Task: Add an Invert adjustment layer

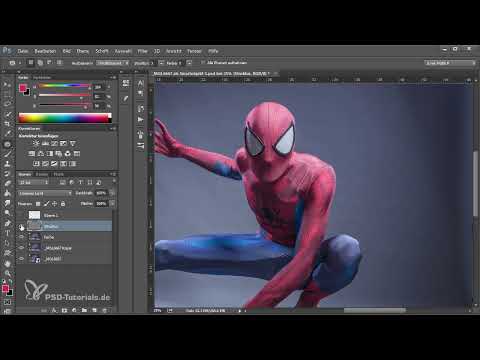Action: point(36,164)
